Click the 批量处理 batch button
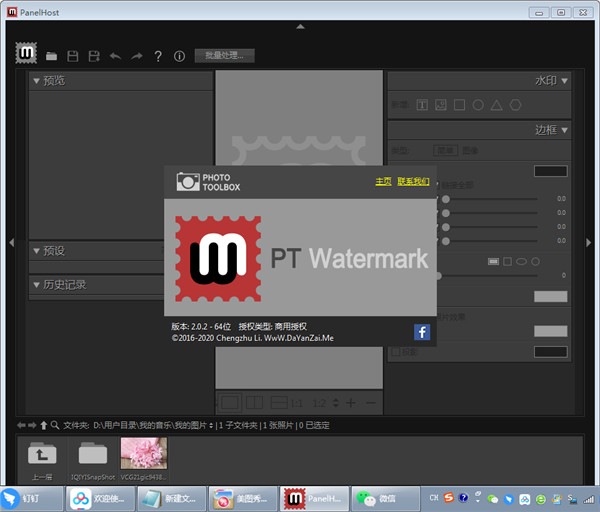The image size is (600, 512). [224, 55]
